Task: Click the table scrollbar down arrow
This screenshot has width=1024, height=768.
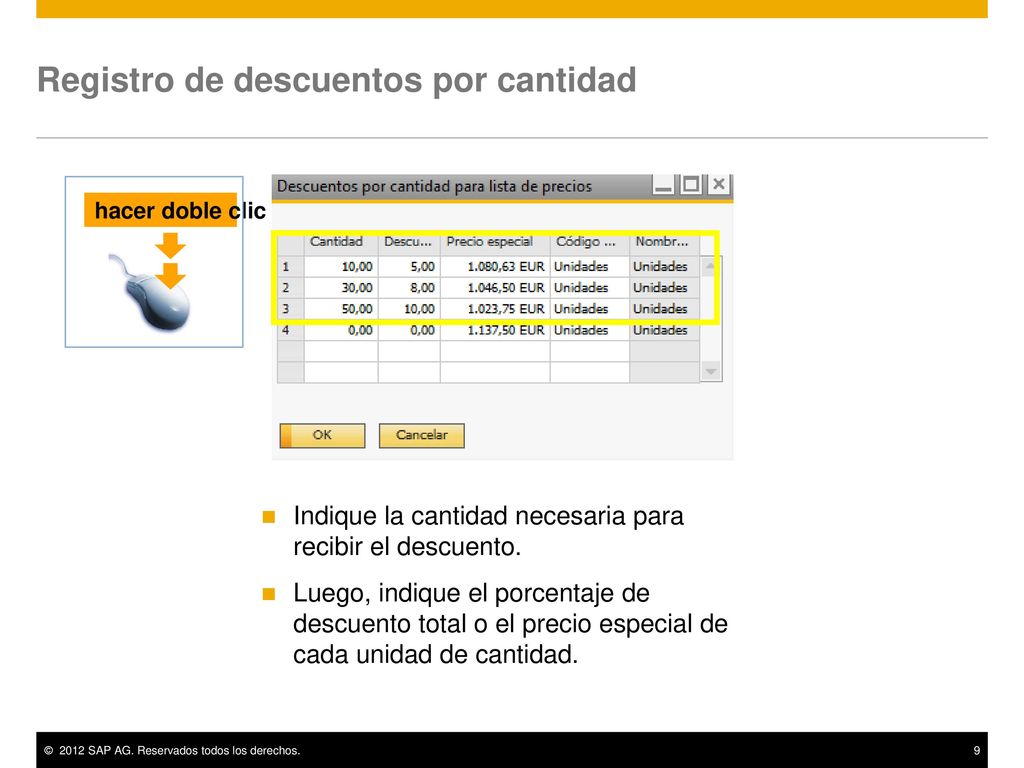Action: coord(711,372)
